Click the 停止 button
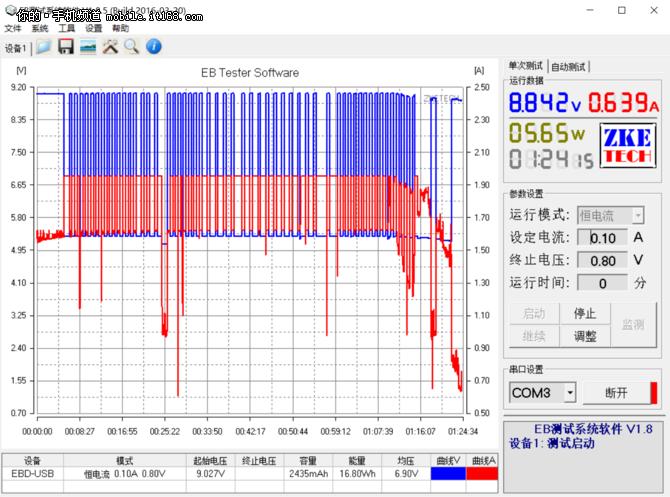The height and width of the screenshot is (497, 670). click(x=585, y=314)
